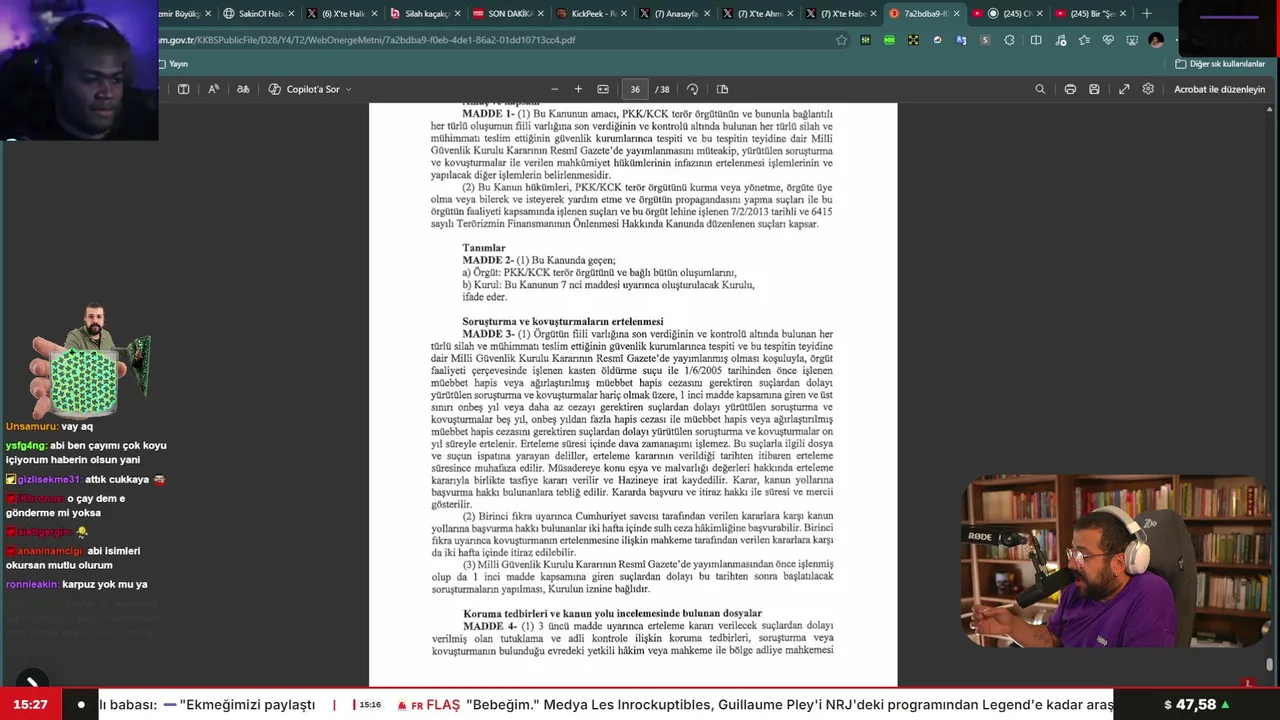The image size is (1280, 720).
Task: Click the 15:27 timer at bottom
Action: (30, 705)
